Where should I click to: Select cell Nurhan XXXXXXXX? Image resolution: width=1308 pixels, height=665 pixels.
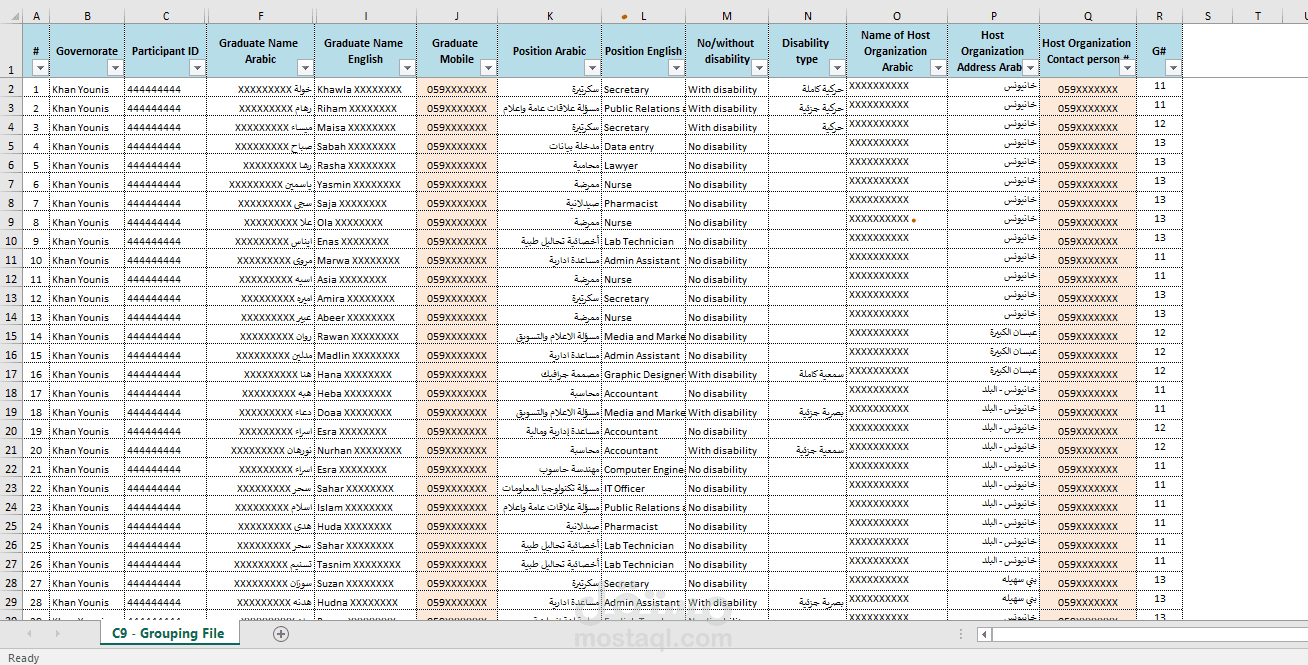click(366, 450)
